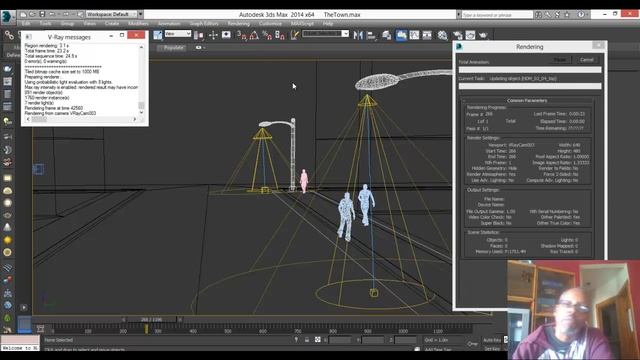Click Pause in the Rendering dialog

[x=560, y=60]
